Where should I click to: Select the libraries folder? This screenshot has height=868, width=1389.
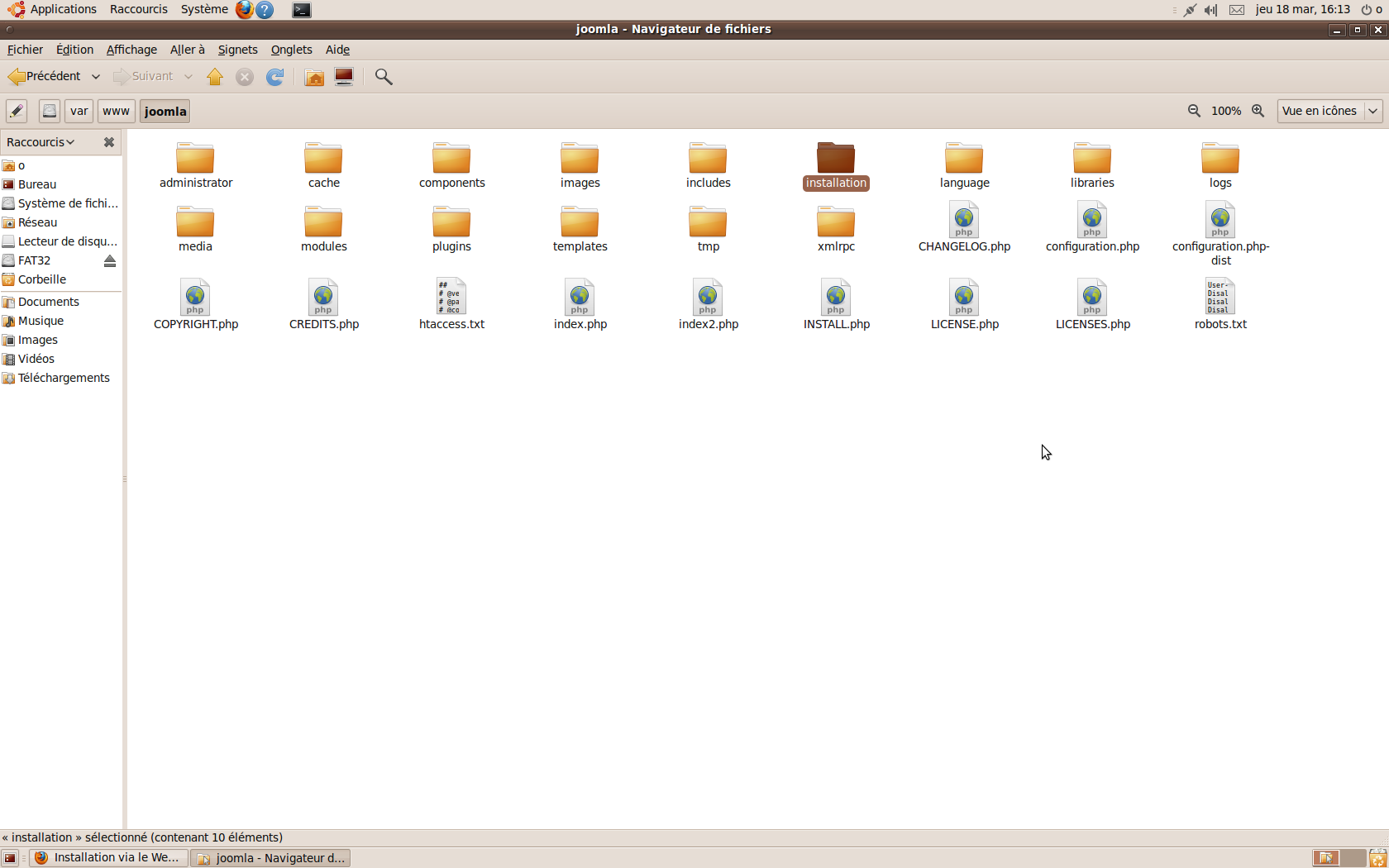coord(1092,165)
